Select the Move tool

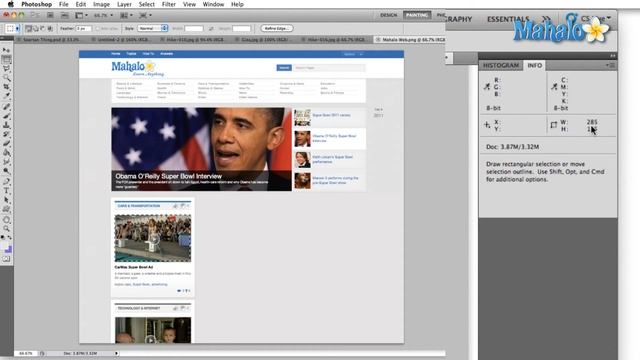pos(6,50)
